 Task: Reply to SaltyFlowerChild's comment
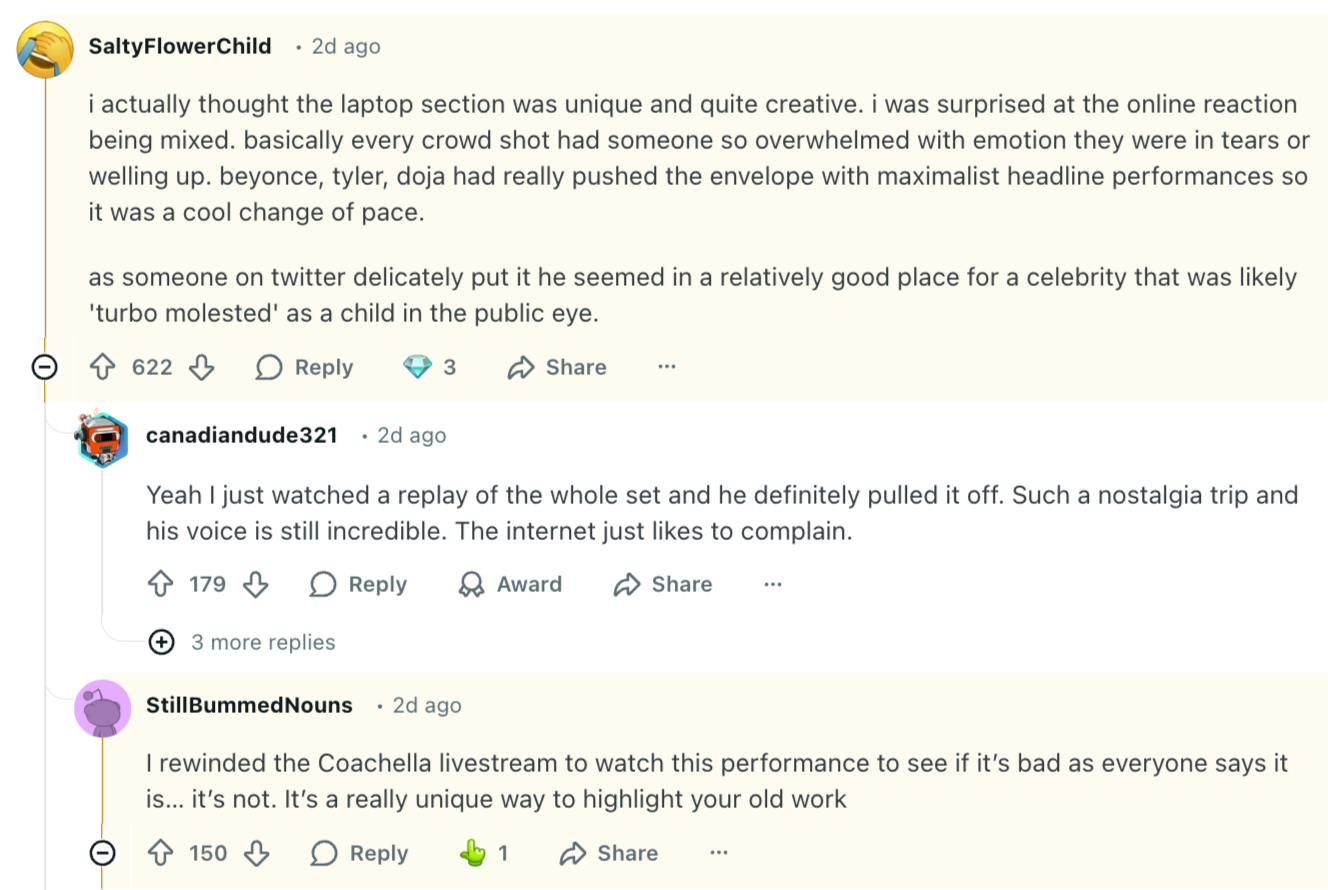pos(304,368)
